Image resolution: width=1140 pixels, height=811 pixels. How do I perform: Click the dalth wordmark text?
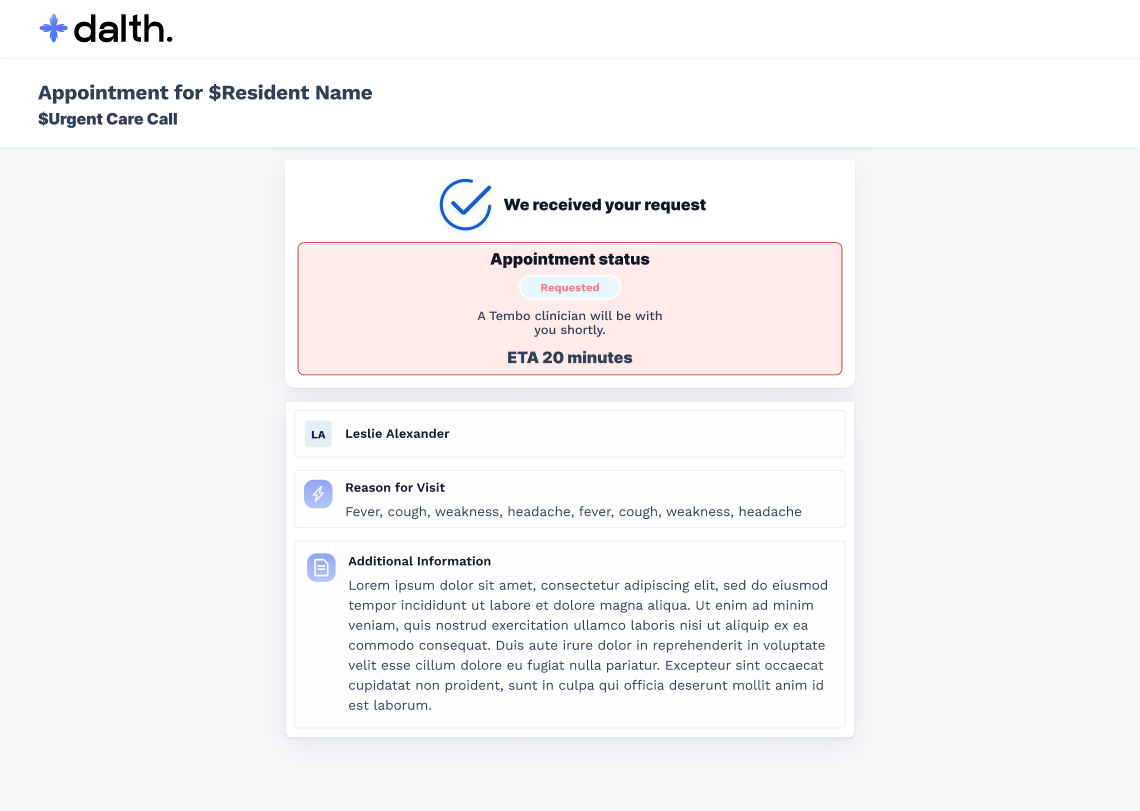123,29
